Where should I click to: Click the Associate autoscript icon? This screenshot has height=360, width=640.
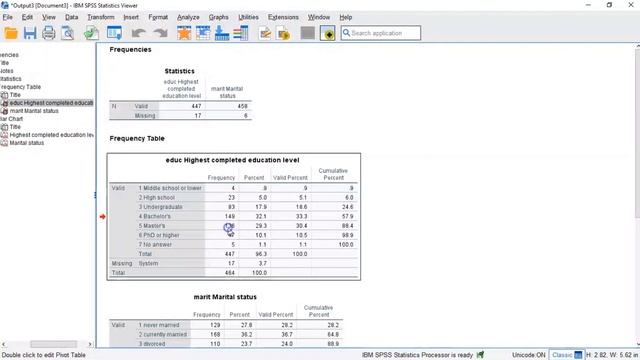(x=327, y=33)
